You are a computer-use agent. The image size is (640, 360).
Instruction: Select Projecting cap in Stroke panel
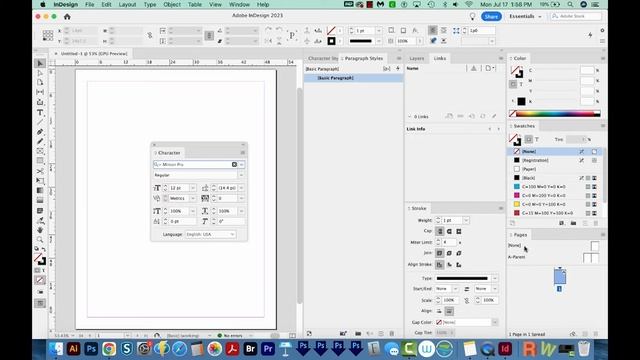pyautogui.click(x=459, y=231)
